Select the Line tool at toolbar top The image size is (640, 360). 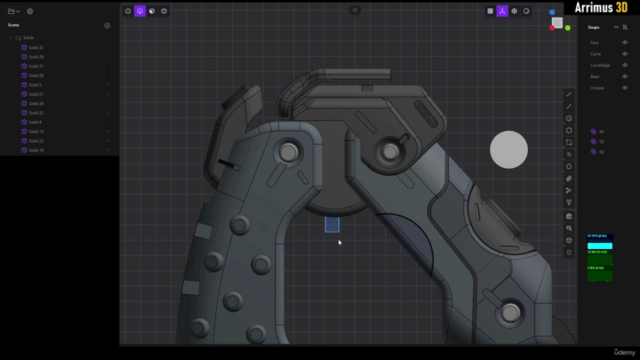point(569,94)
